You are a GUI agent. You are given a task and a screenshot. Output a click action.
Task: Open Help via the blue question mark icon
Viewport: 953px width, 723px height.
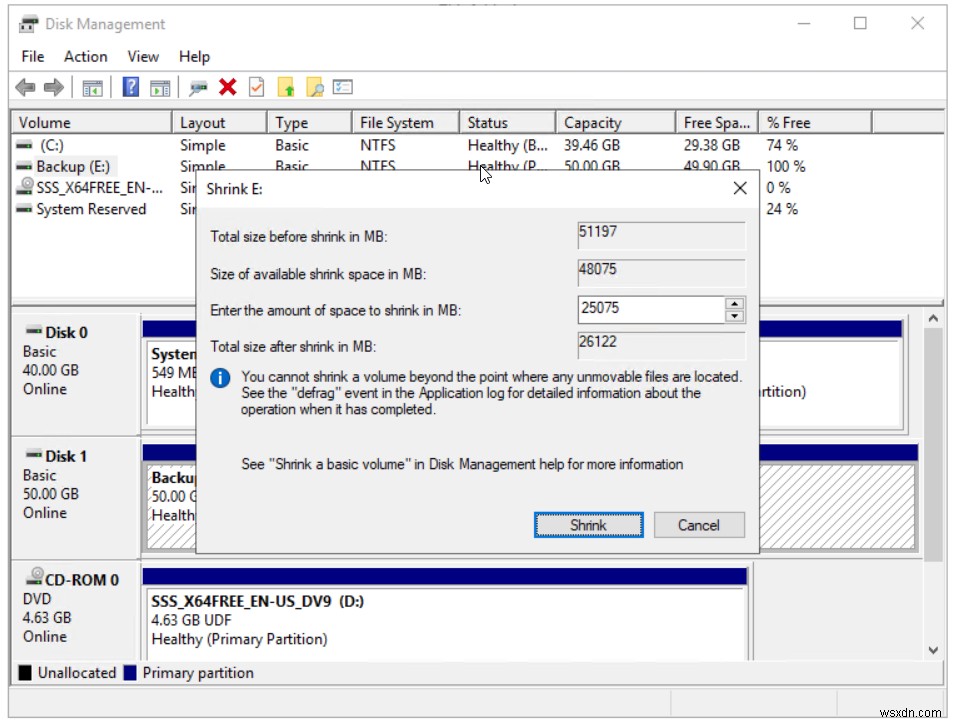click(x=130, y=87)
